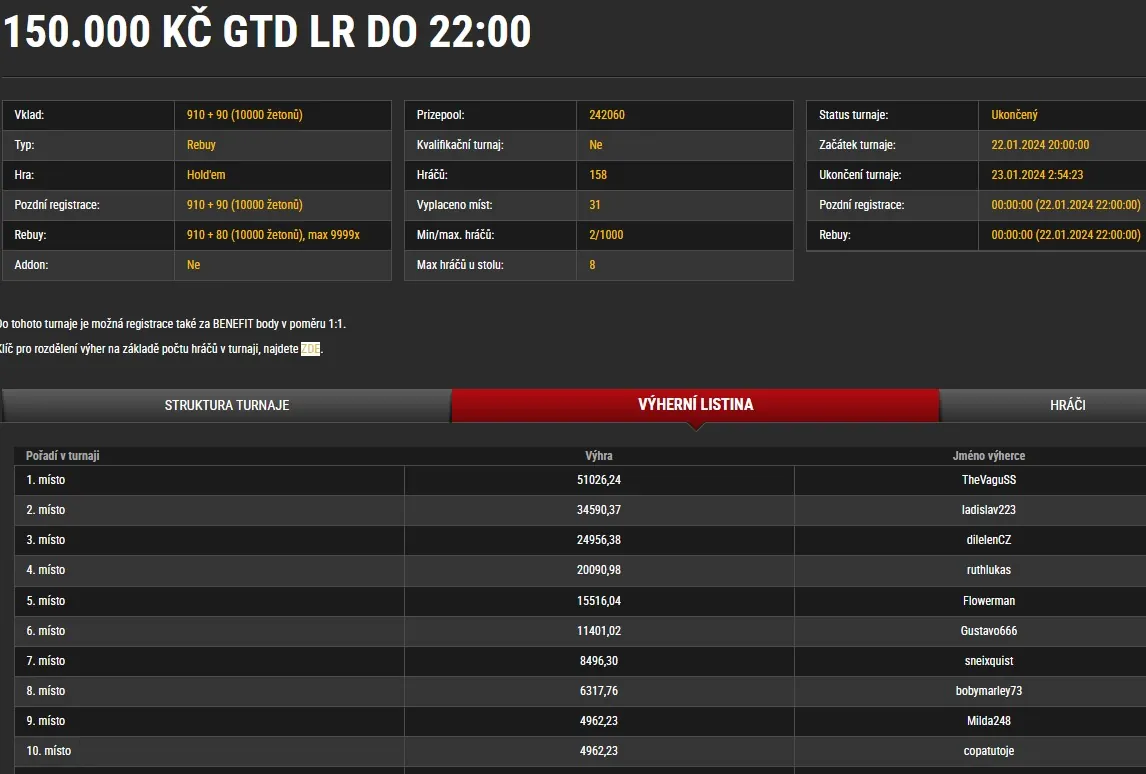Open Milda248 player profile

[988, 721]
